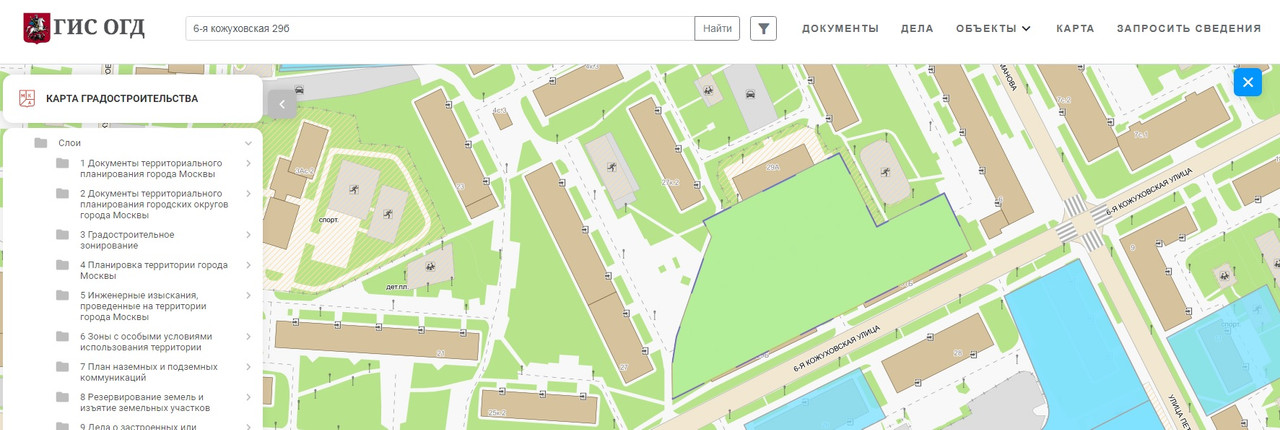
Task: Expand 6 Зоны с особыми условиями chevron
Action: [248, 337]
